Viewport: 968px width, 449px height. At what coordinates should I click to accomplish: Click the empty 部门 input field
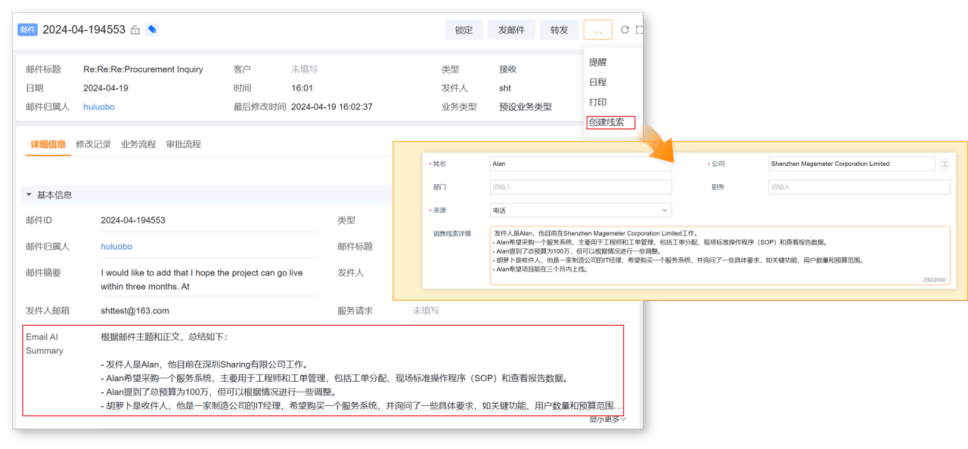coord(580,187)
